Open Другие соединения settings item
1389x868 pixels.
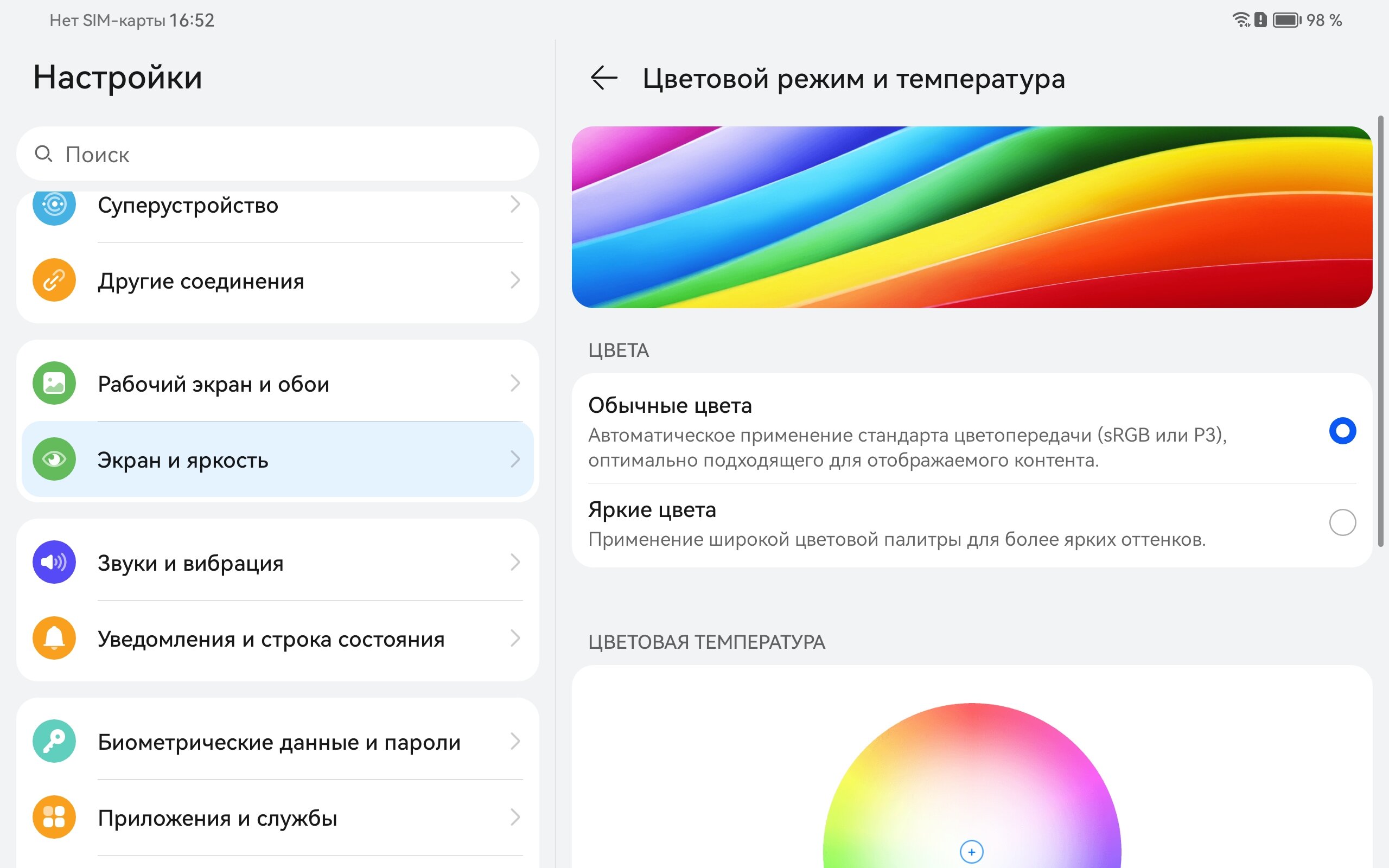pyautogui.click(x=278, y=280)
